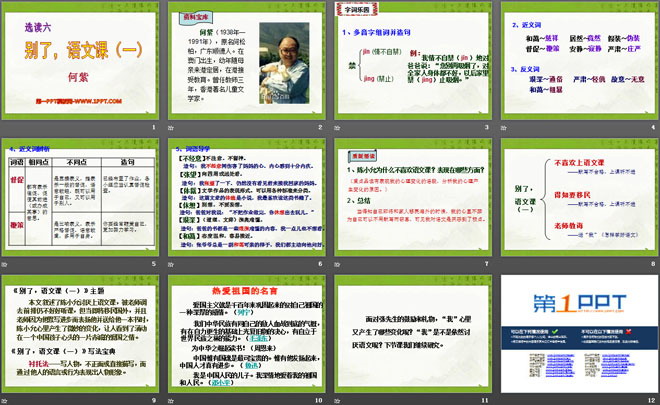The image size is (660, 405).
Task: Click the animation star under slide 3
Action: pyautogui.click(x=337, y=128)
